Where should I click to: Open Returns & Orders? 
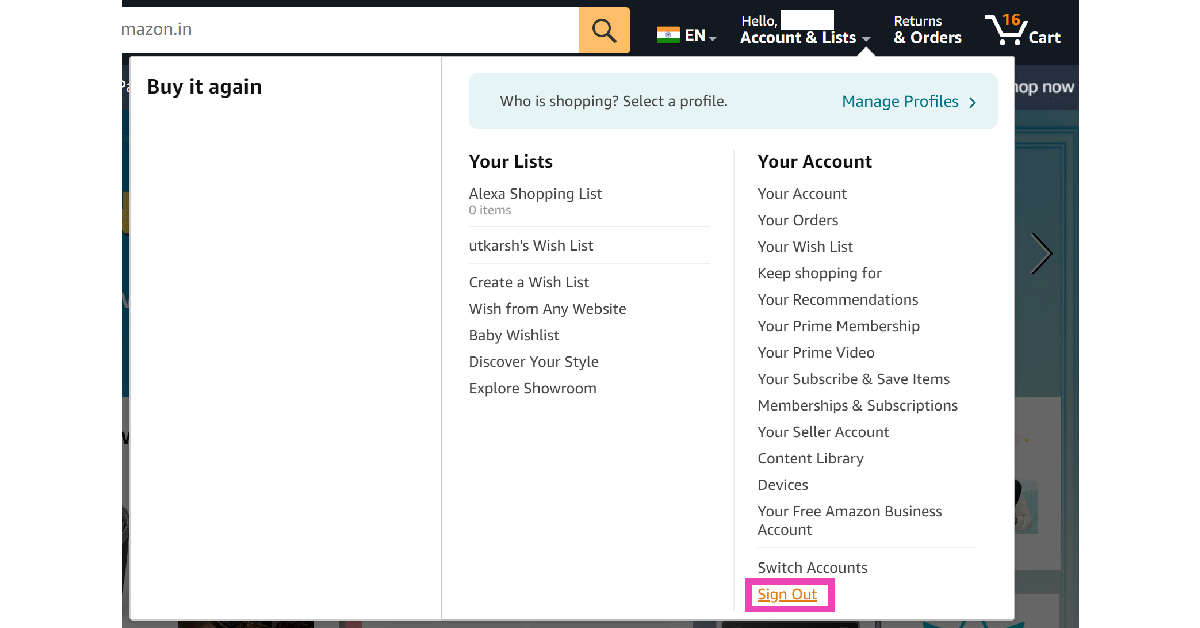point(927,30)
